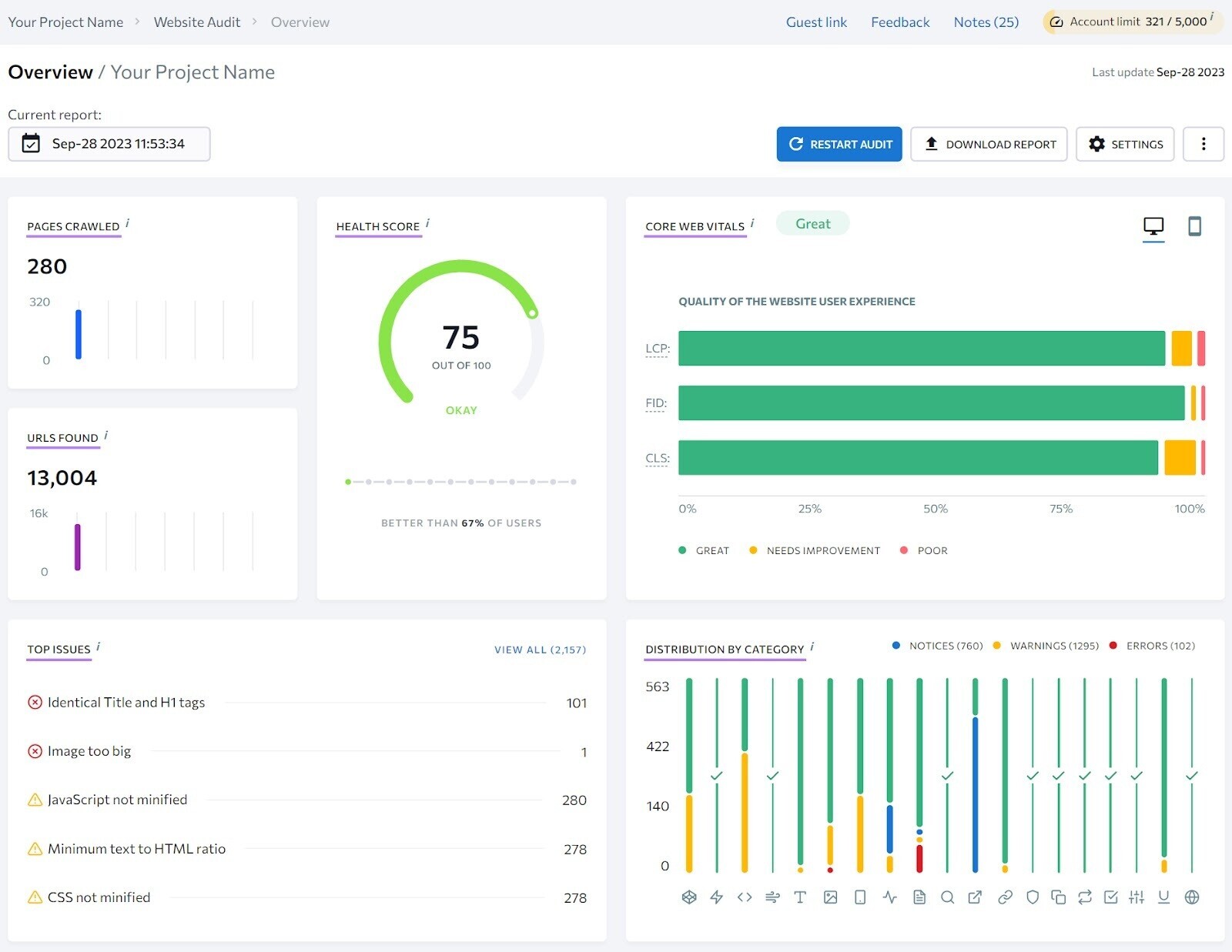Switch Core Web Vitals to desktop view

click(1153, 226)
